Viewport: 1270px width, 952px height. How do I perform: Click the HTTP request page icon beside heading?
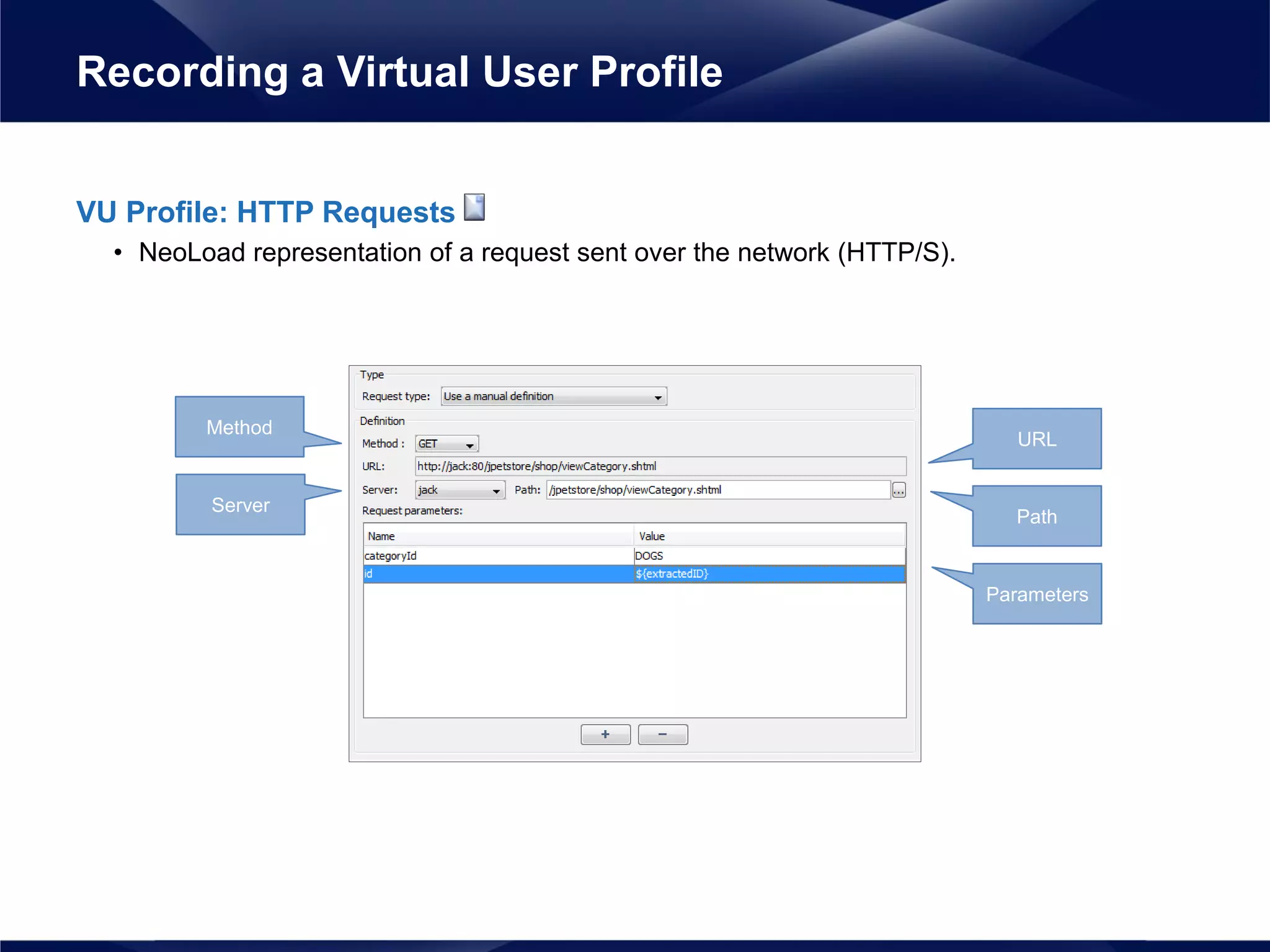pyautogui.click(x=474, y=207)
